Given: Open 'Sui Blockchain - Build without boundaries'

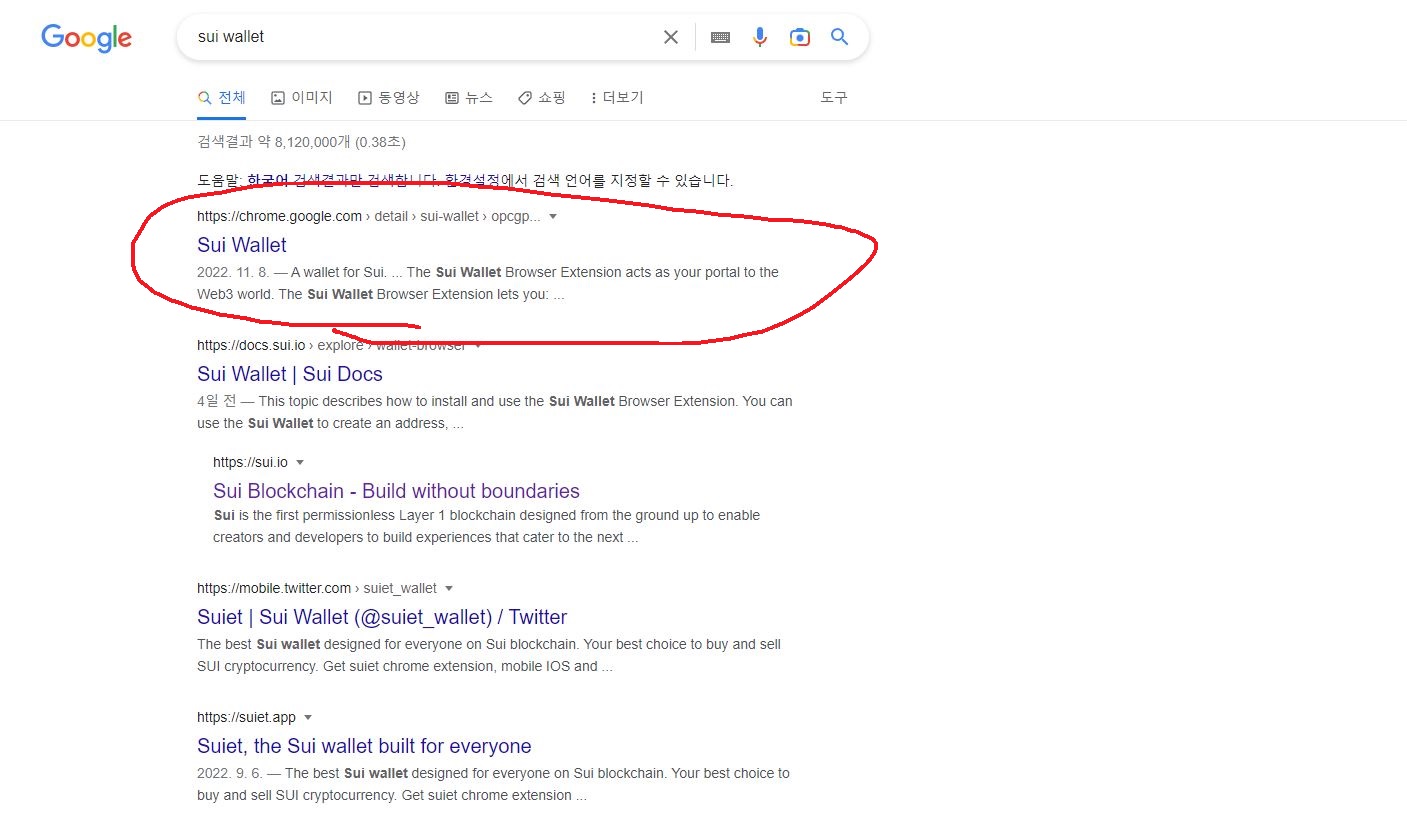Looking at the screenshot, I should point(396,491).
